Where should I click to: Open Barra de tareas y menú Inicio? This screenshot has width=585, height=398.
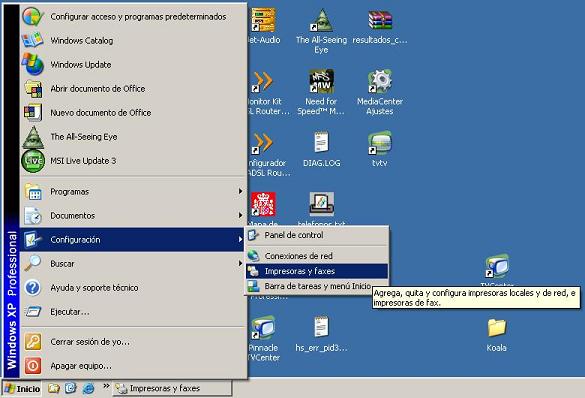point(317,286)
